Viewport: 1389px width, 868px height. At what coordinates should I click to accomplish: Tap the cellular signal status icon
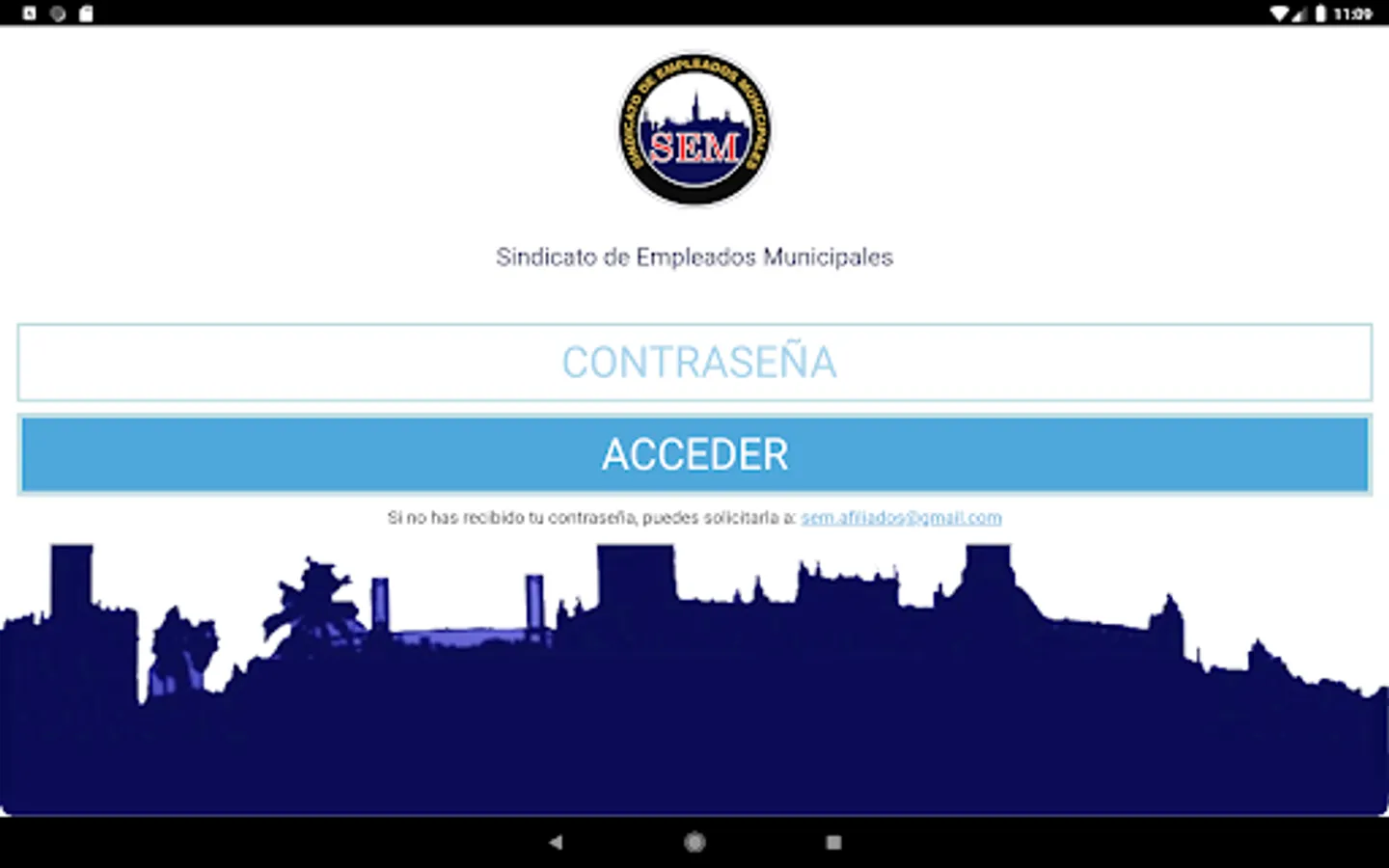point(1298,14)
